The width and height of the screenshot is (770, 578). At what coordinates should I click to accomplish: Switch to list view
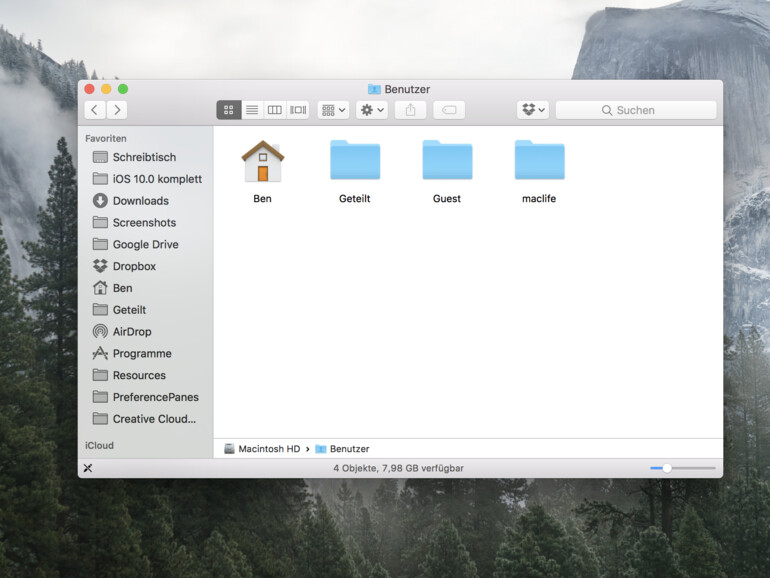point(252,110)
